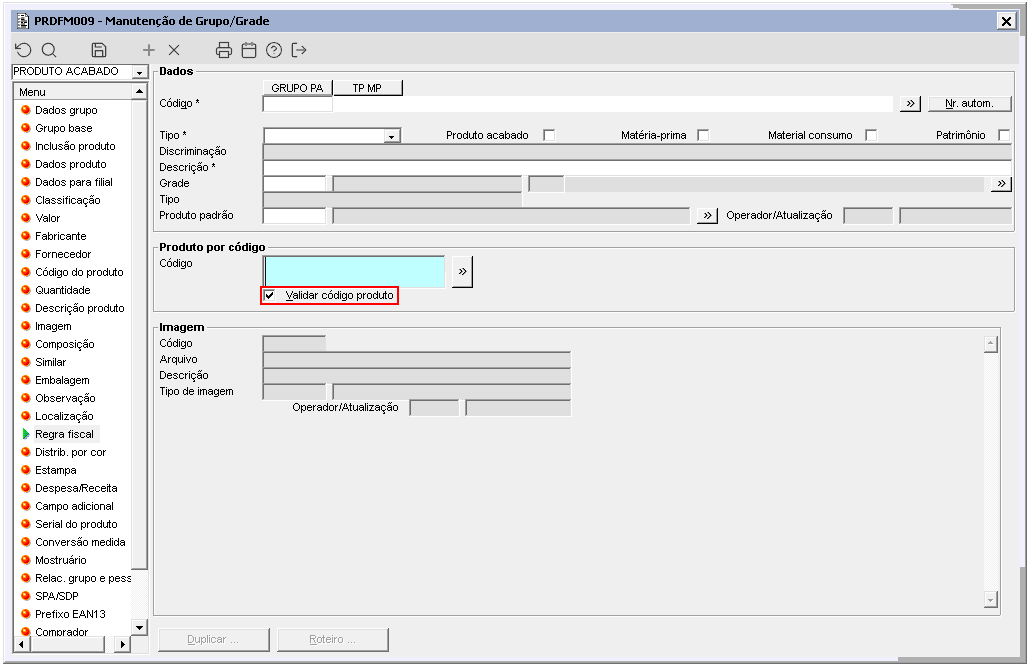The image size is (1028, 666).
Task: Select Similar in the side menu
Action: 50,362
